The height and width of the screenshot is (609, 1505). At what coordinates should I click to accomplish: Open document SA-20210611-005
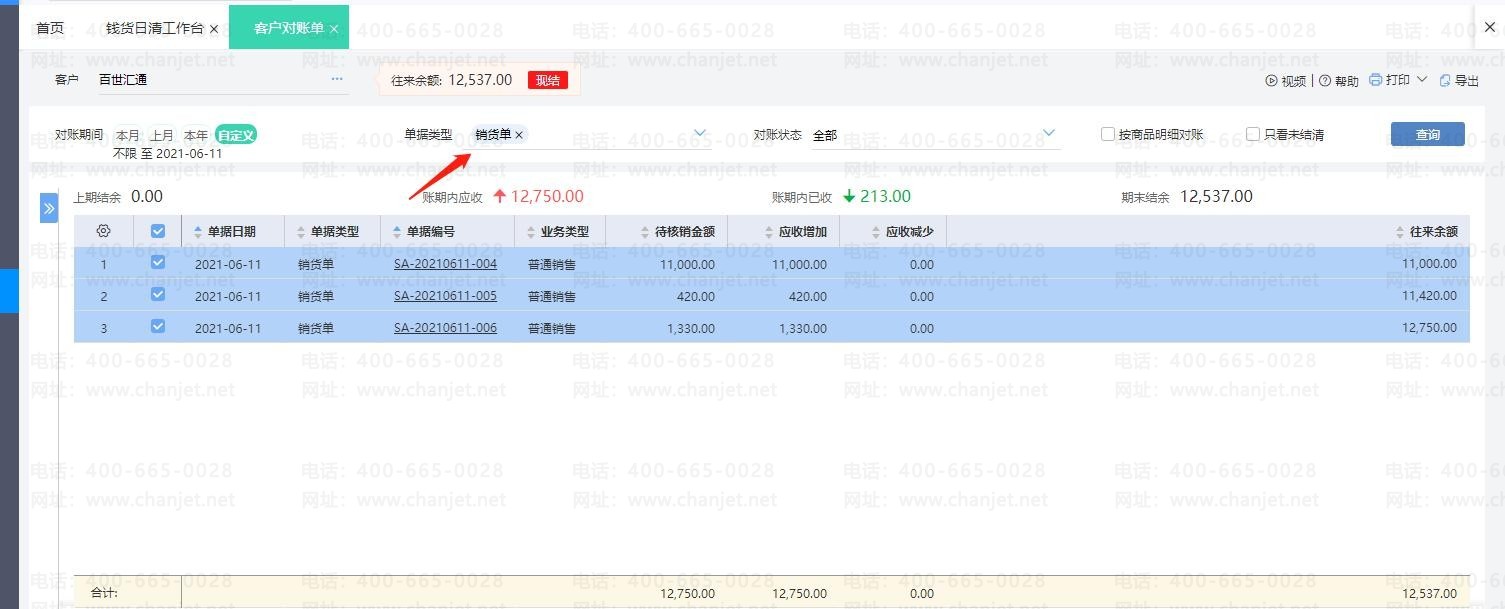pyautogui.click(x=445, y=296)
